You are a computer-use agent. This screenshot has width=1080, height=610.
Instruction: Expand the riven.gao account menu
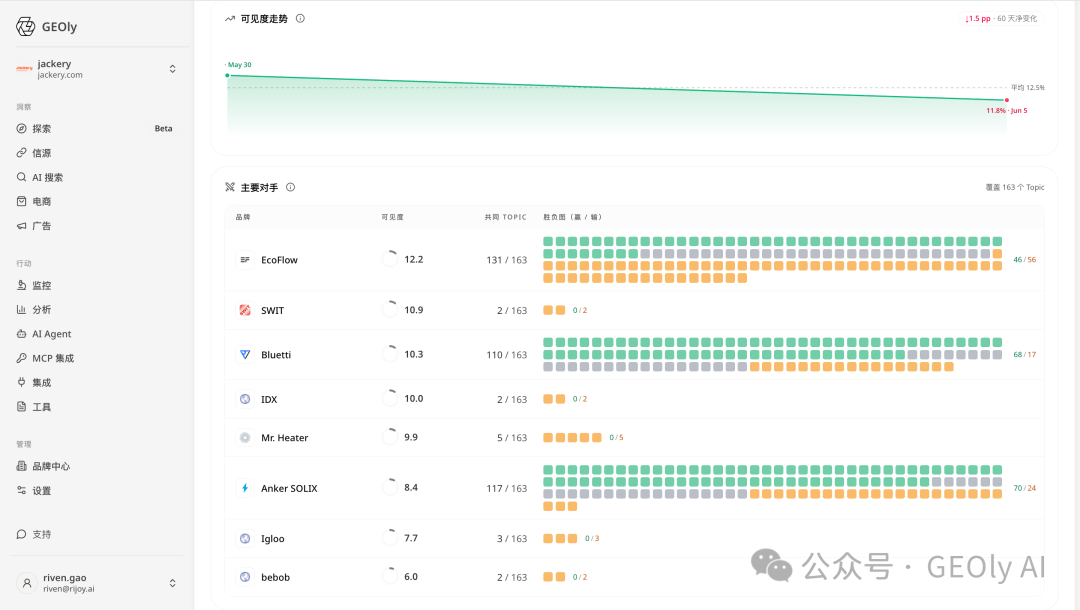pyautogui.click(x=172, y=583)
